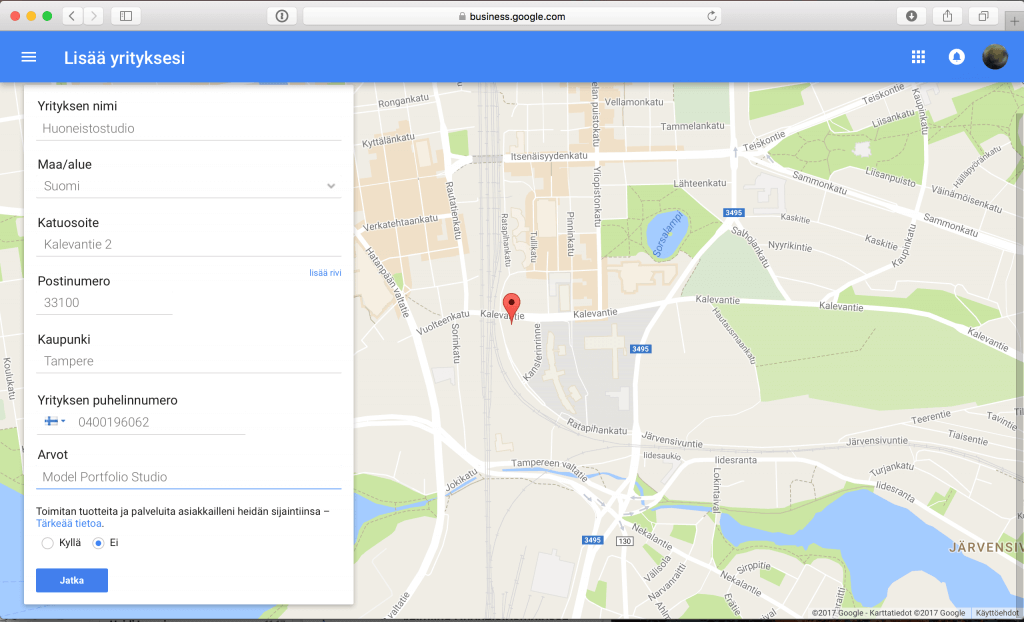Focus the Postinumero field

[x=105, y=303]
